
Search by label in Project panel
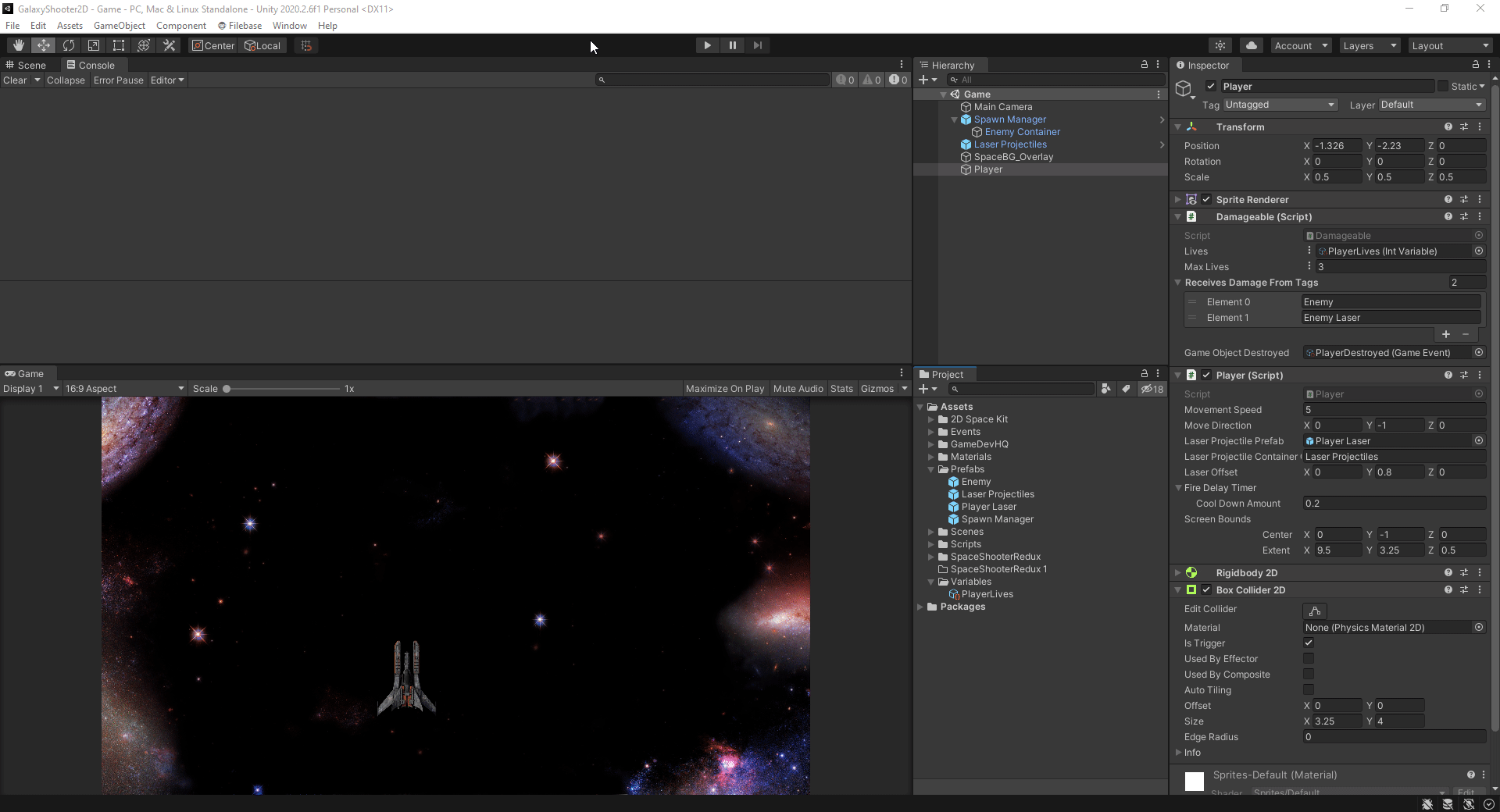click(x=1126, y=388)
